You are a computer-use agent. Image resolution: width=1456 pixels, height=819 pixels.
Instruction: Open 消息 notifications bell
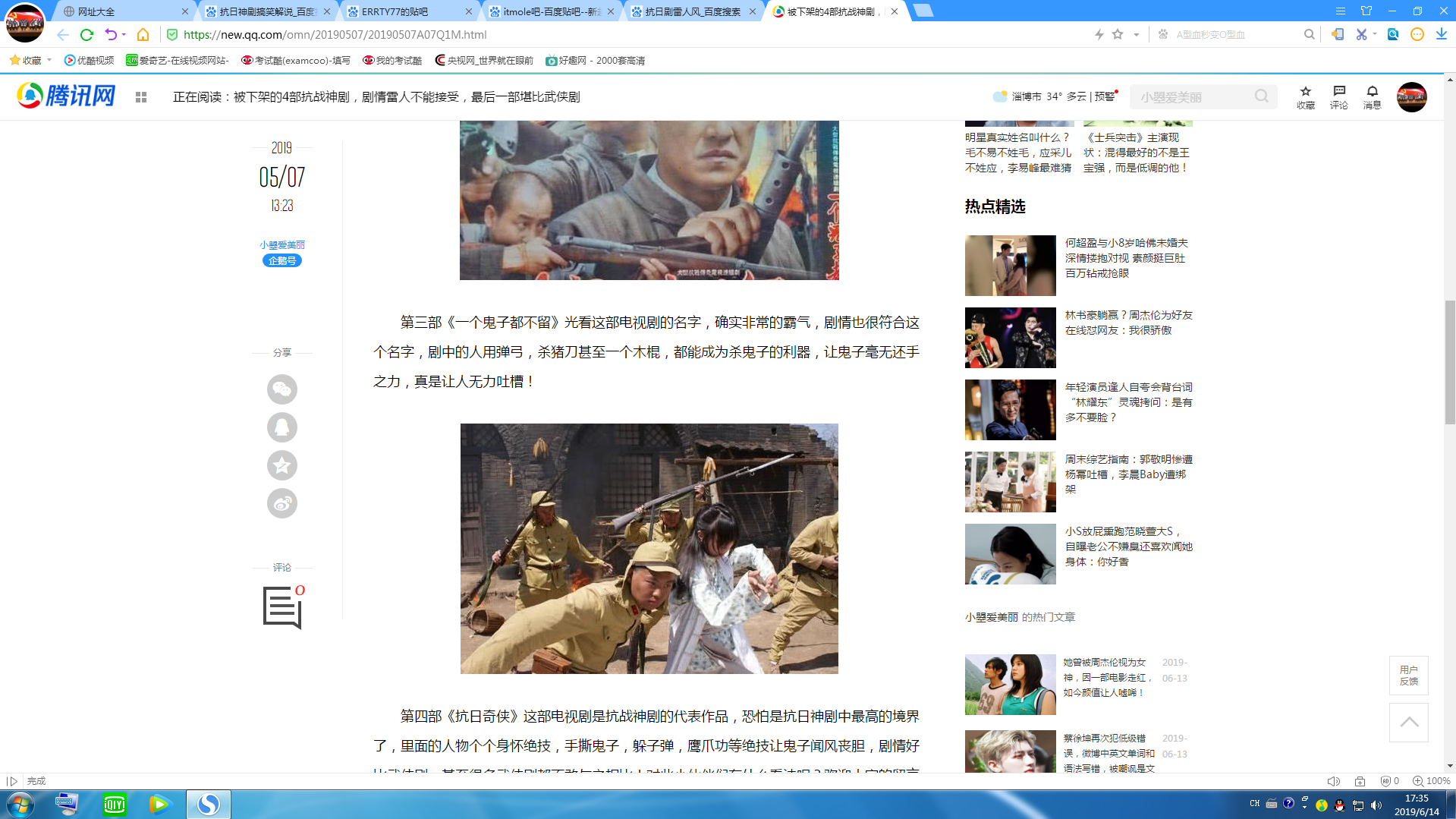click(1373, 97)
